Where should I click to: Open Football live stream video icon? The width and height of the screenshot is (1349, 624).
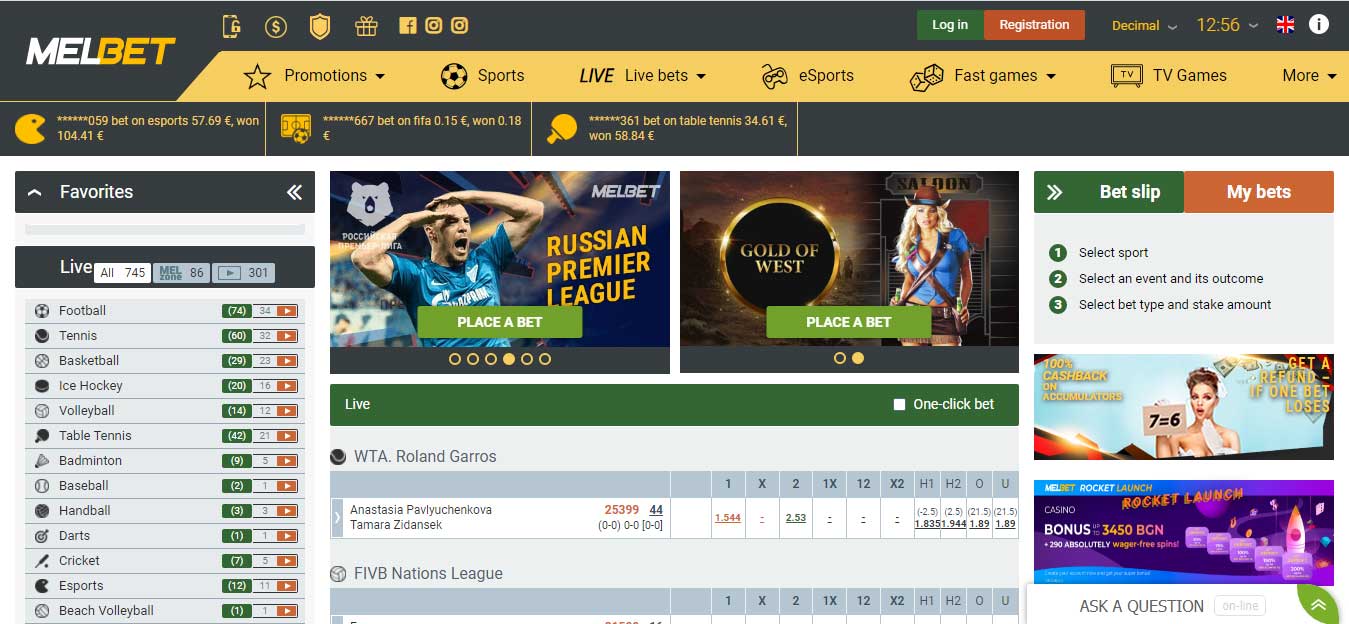coord(288,311)
